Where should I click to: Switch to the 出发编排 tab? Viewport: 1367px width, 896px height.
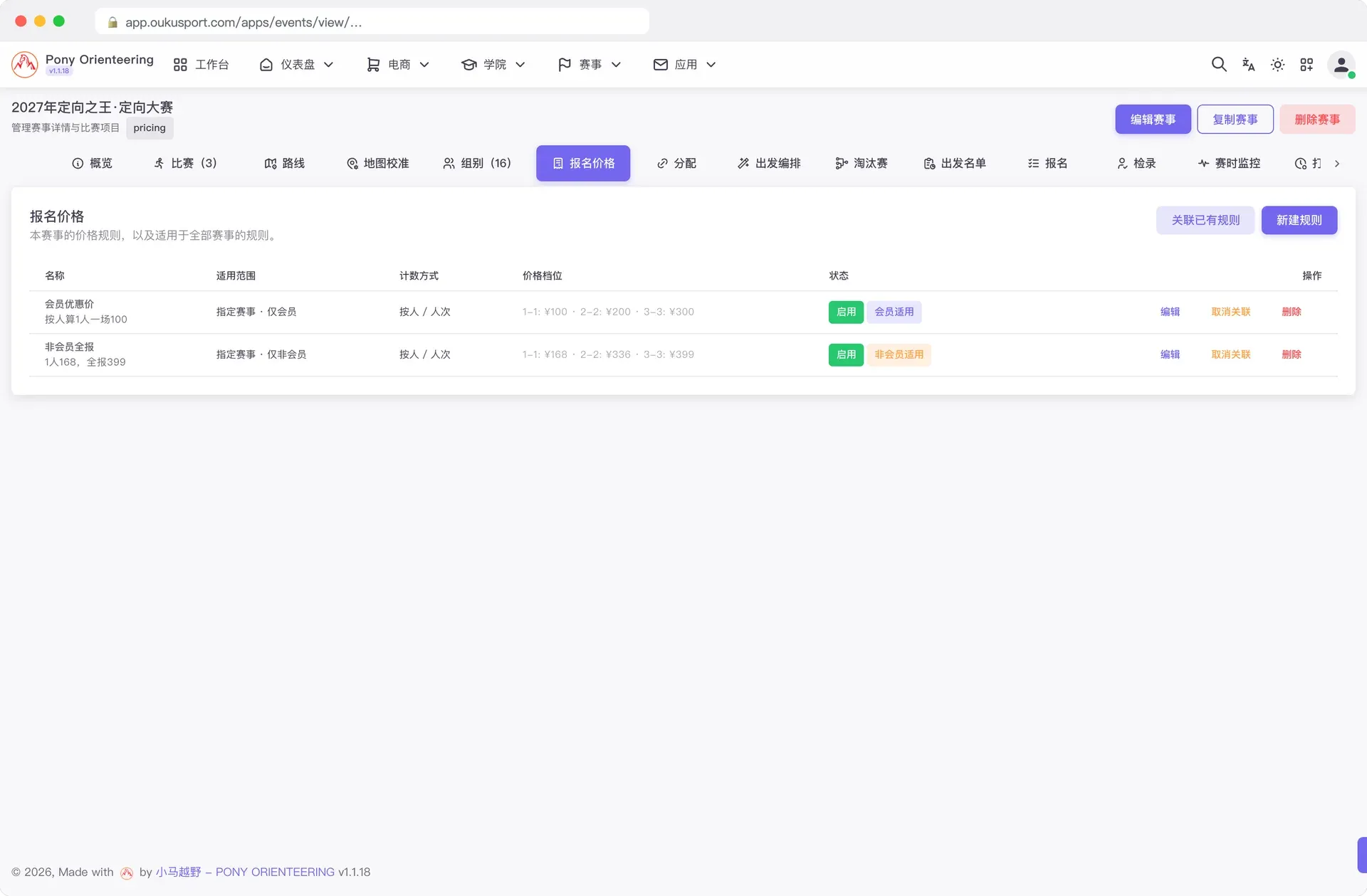pyautogui.click(x=769, y=164)
